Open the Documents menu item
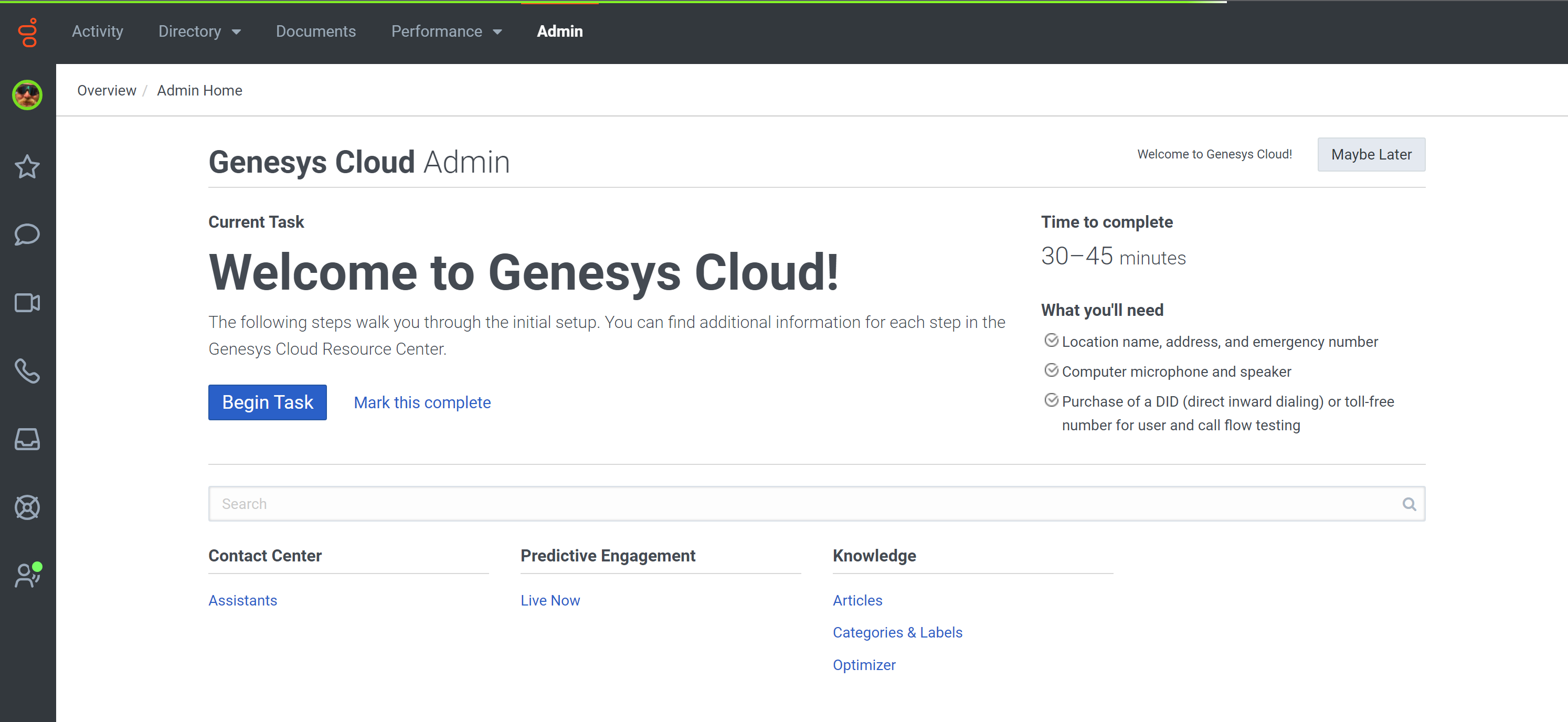 [315, 31]
